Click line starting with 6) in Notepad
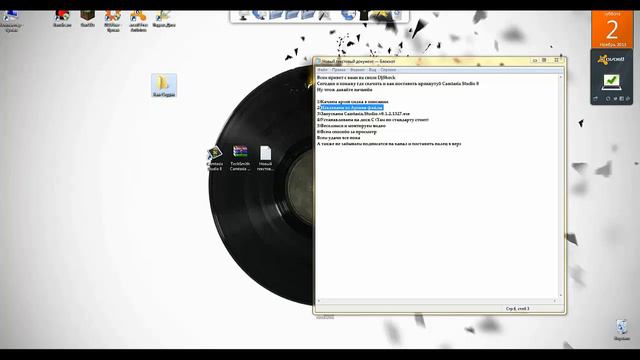 [x=347, y=132]
